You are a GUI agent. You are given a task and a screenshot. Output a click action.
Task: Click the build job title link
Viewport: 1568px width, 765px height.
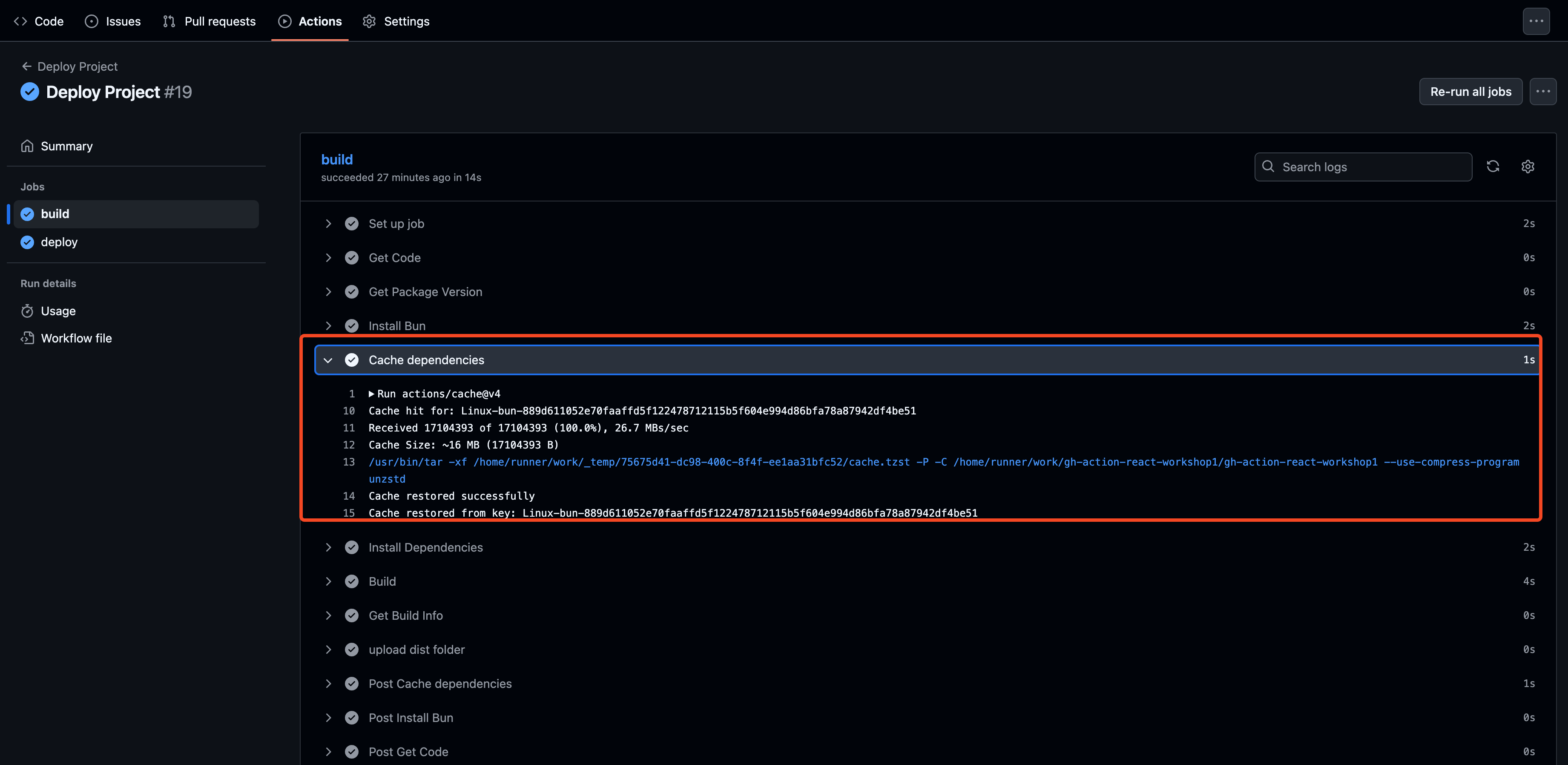(336, 159)
